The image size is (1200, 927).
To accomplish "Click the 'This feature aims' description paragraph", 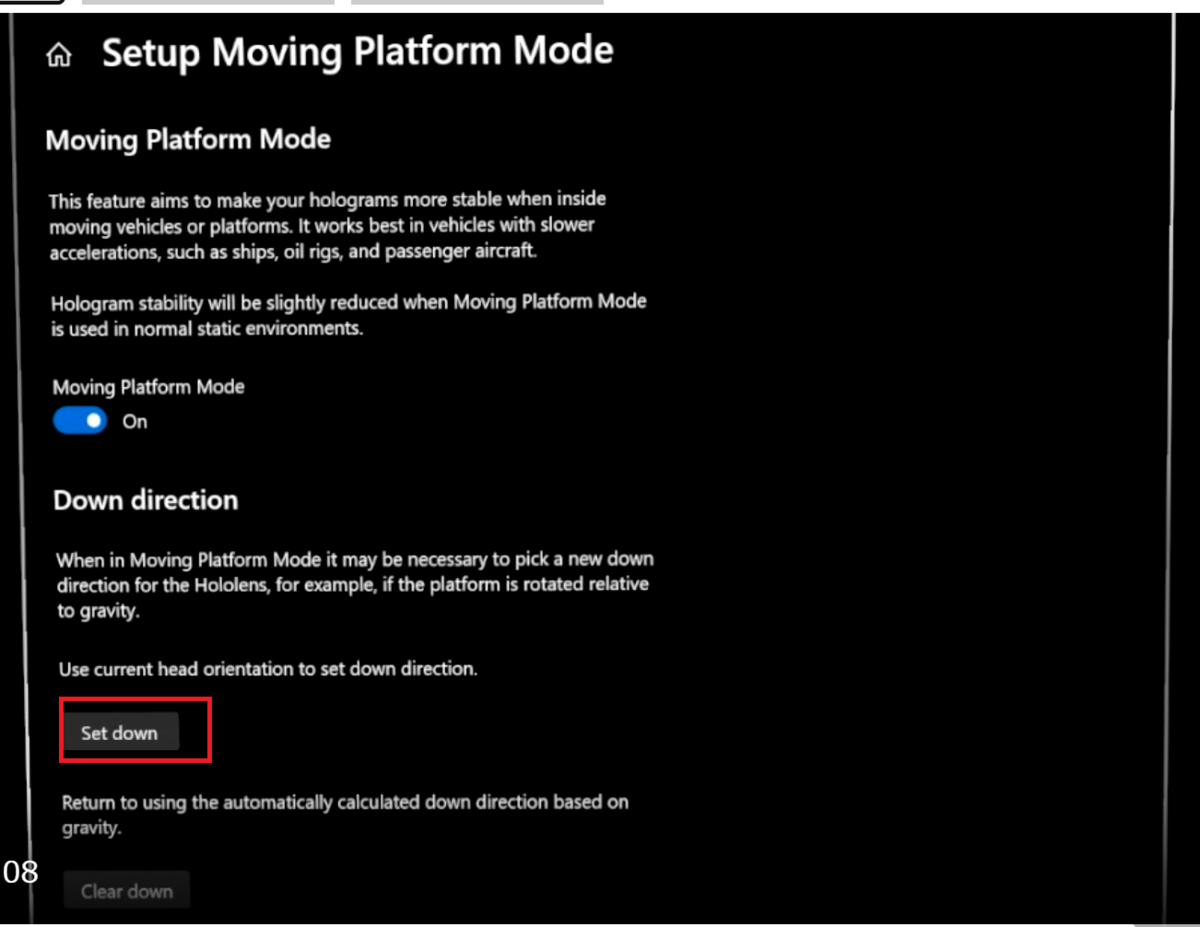I will (328, 225).
